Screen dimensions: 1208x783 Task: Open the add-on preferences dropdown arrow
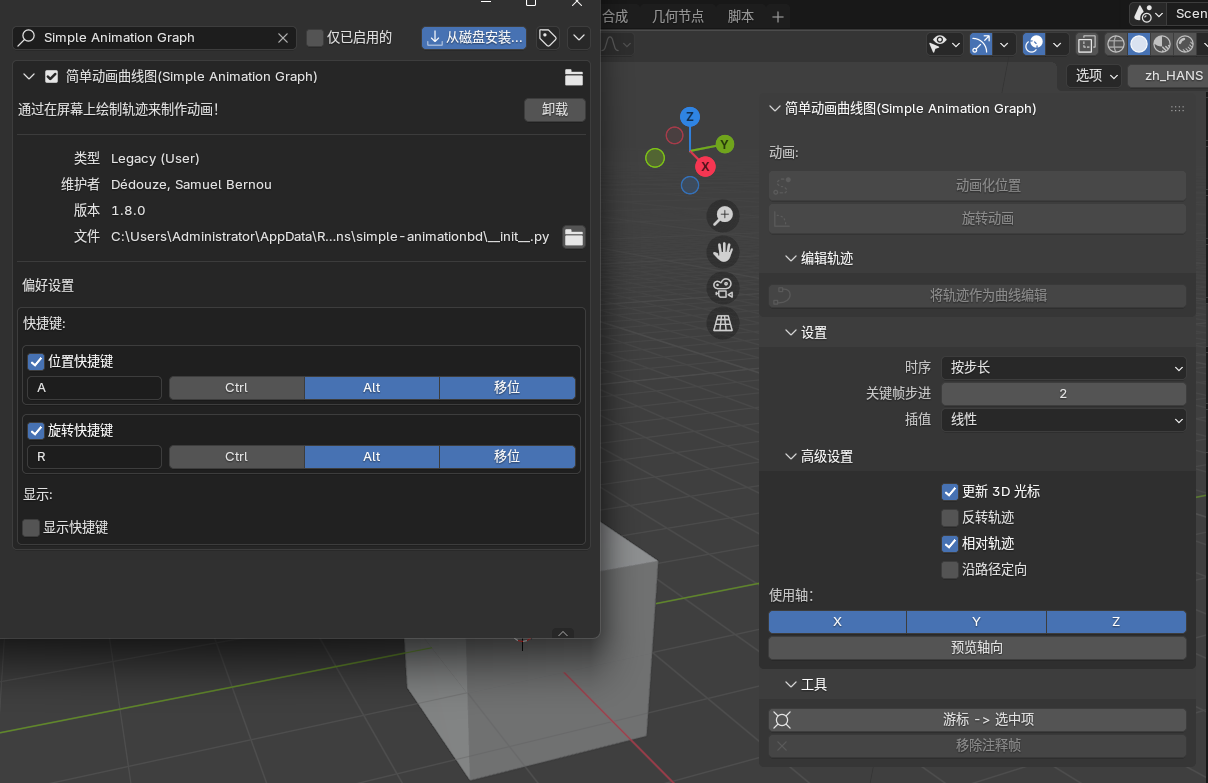[578, 38]
